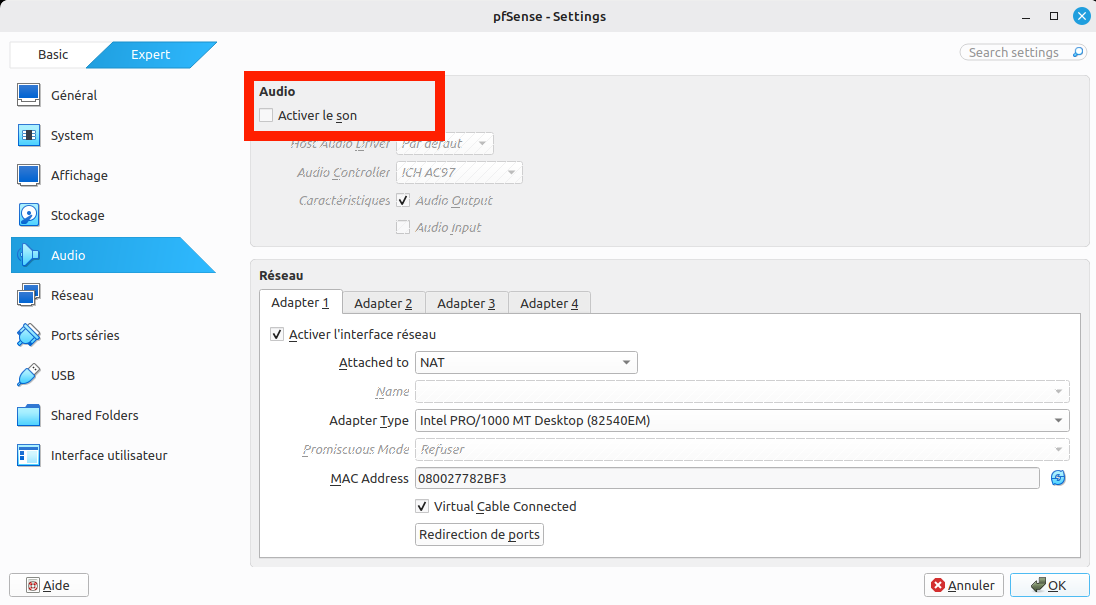Enable the Activer le son checkbox
This screenshot has width=1096, height=605.
(266, 115)
